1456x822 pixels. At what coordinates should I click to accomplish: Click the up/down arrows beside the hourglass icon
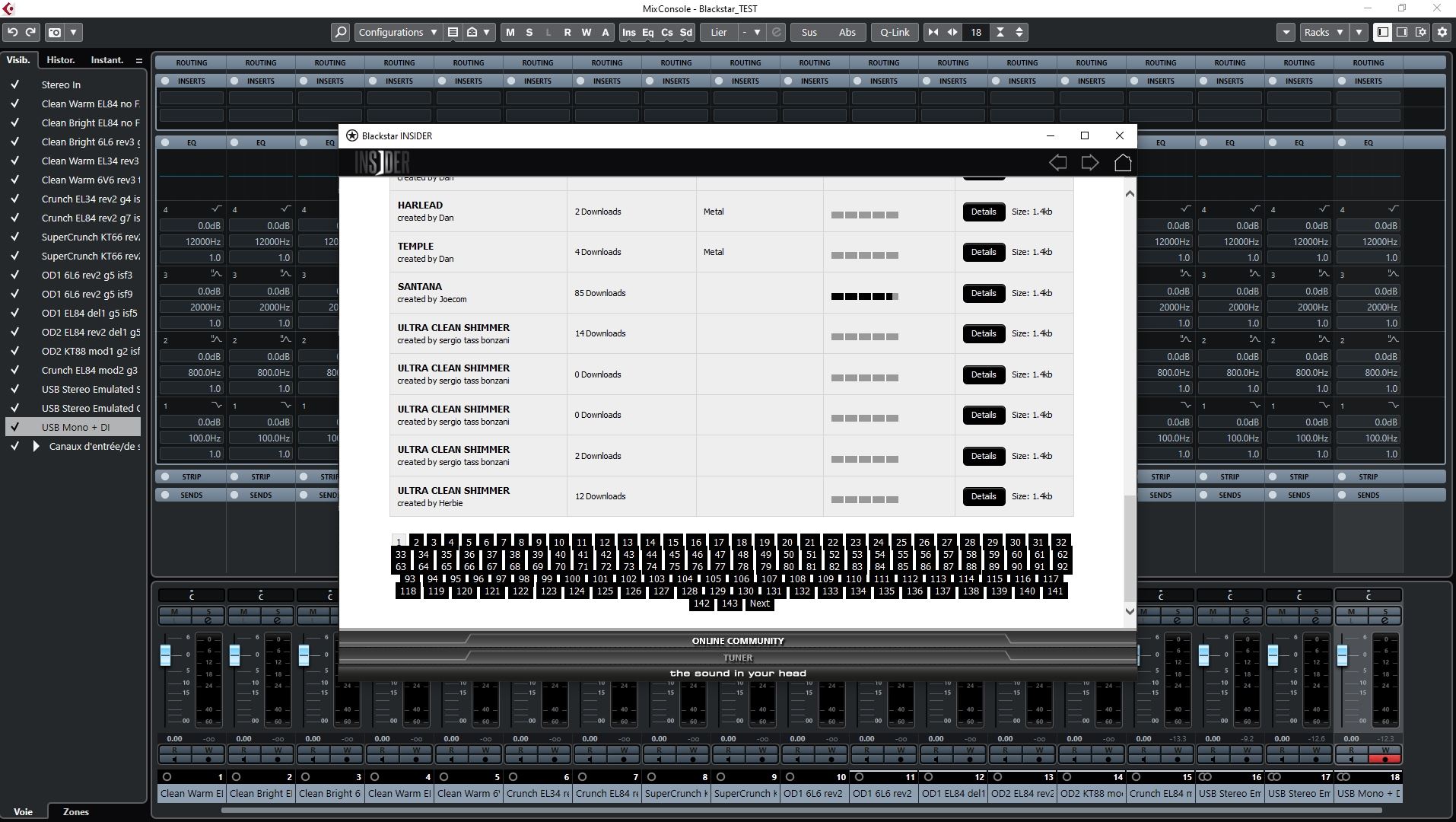coord(1019,32)
